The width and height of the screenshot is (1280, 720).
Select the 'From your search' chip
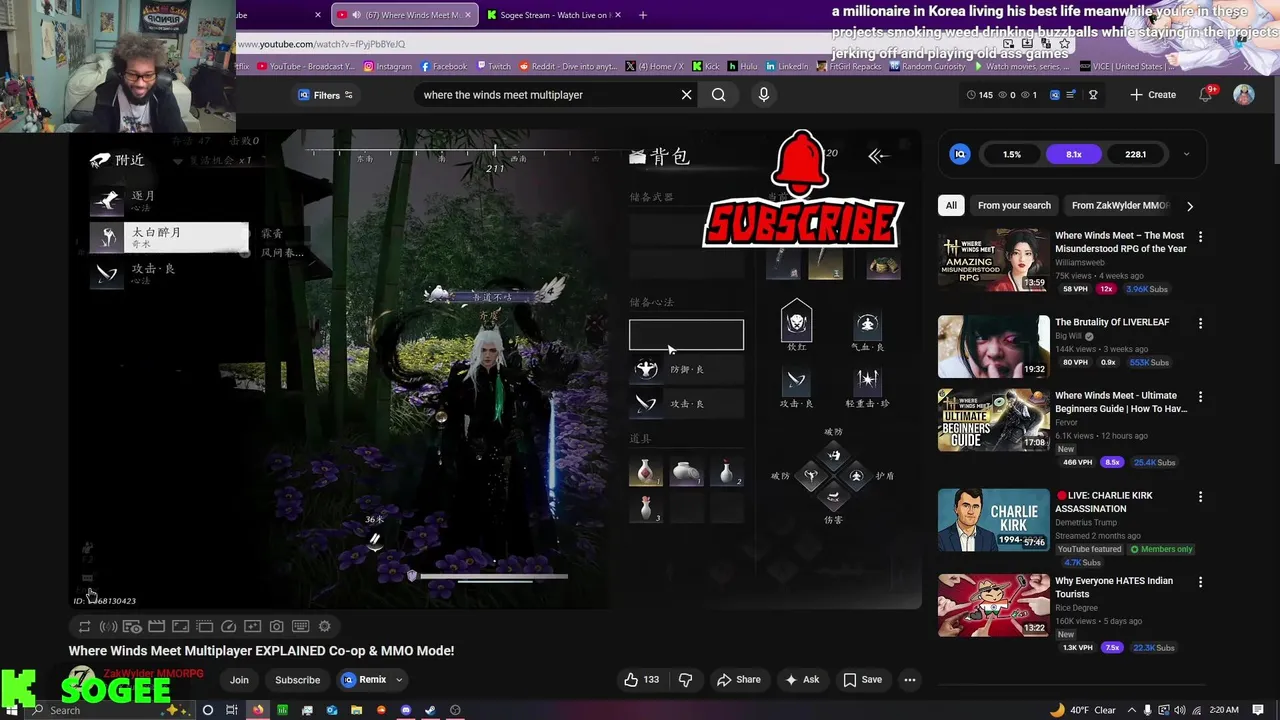[1014, 205]
